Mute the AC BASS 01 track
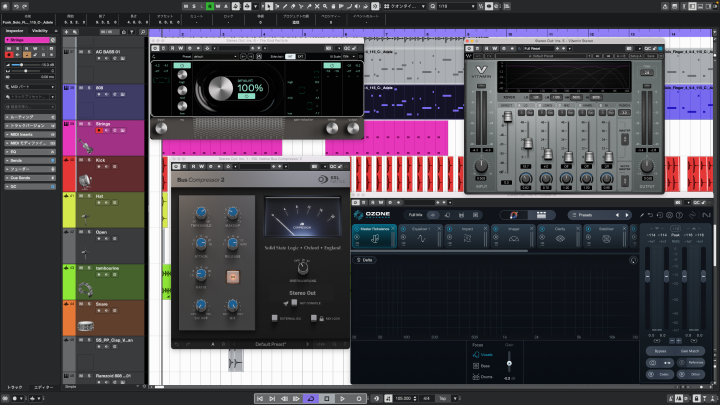Image resolution: width=720 pixels, height=405 pixels. (x=81, y=52)
